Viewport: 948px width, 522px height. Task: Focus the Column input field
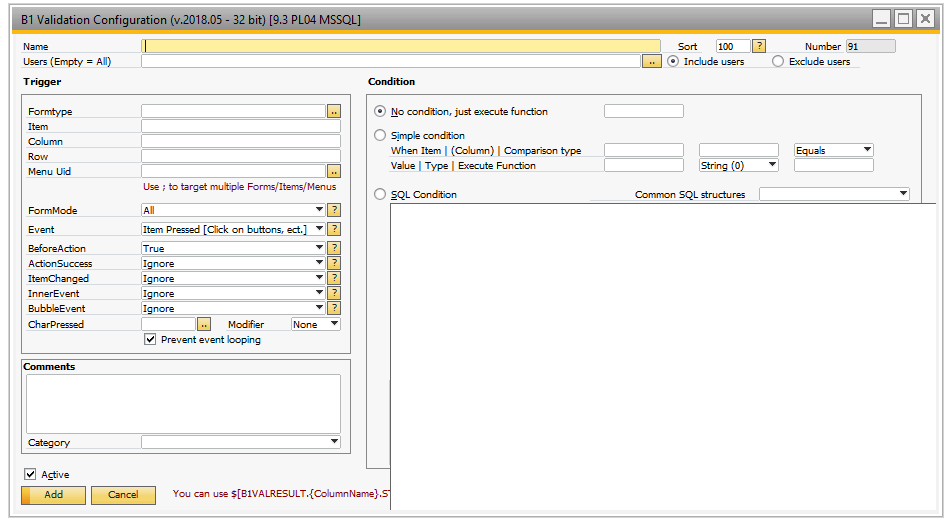tap(241, 141)
